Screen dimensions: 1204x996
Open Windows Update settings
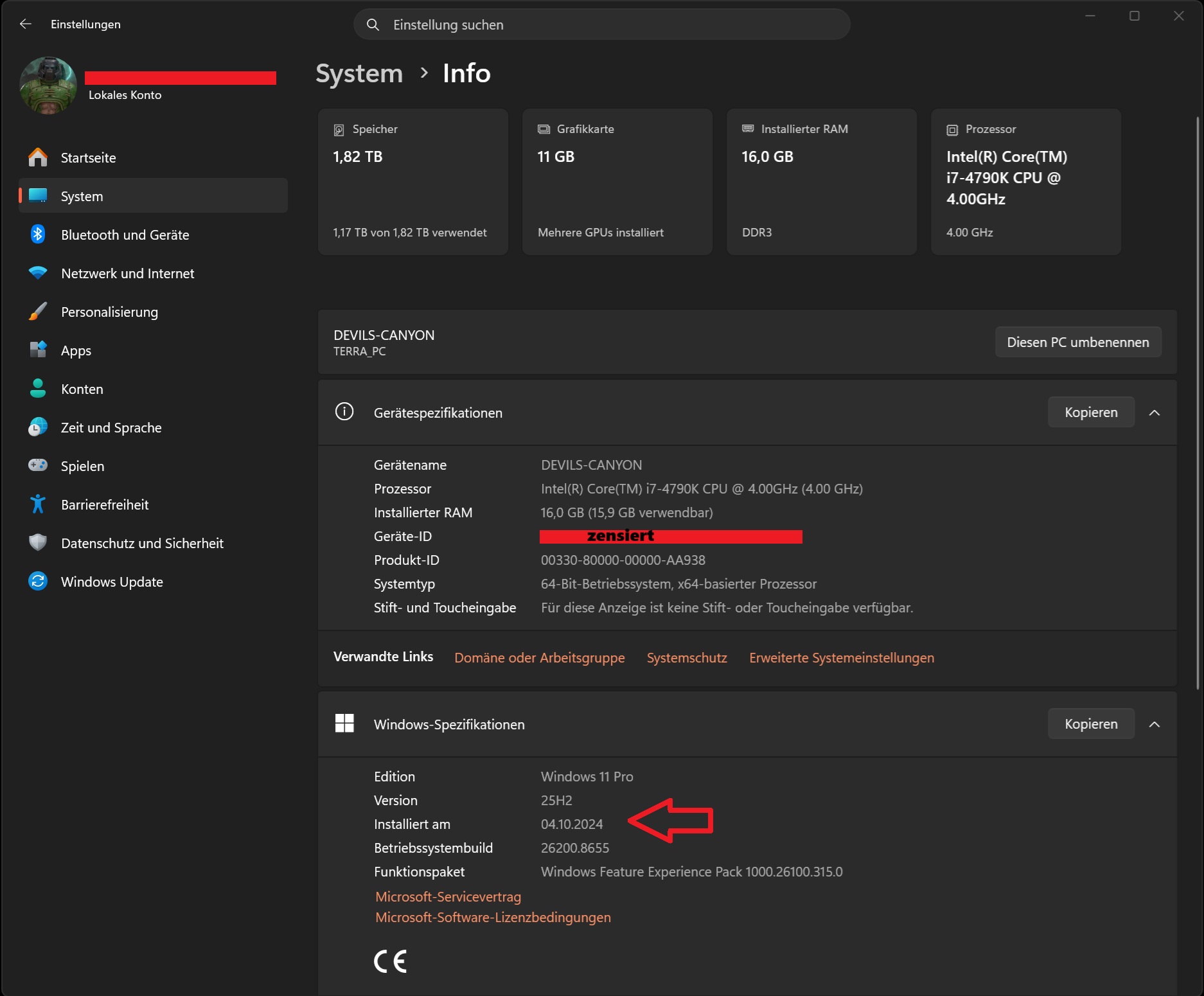click(153, 582)
